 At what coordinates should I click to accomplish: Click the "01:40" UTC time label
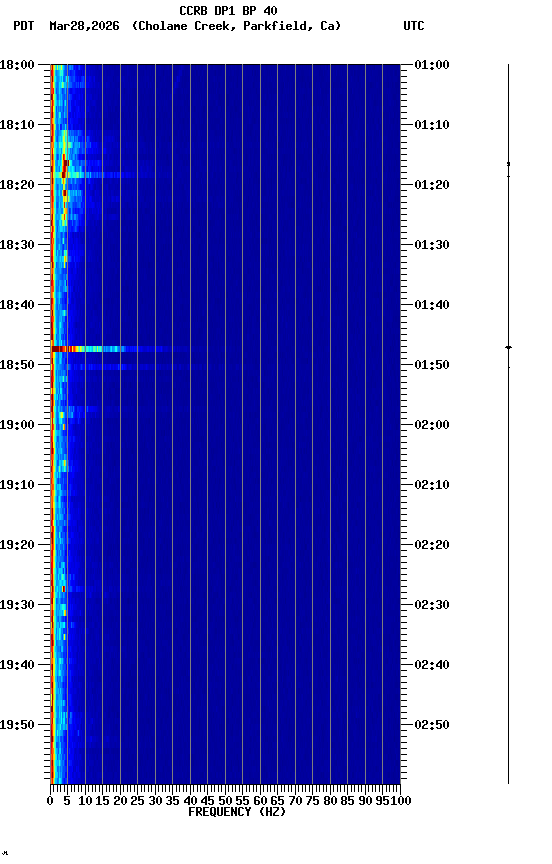[x=432, y=305]
